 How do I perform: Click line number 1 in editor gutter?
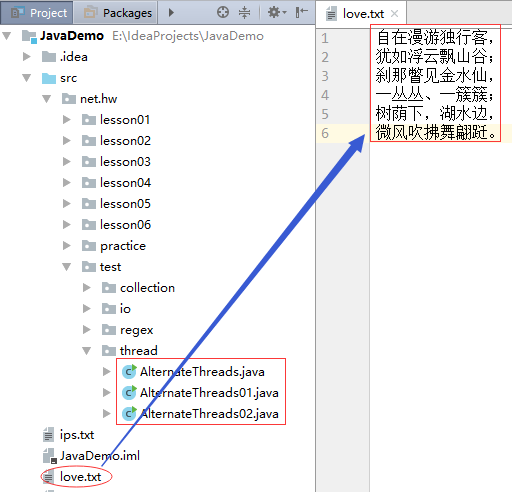click(x=325, y=38)
